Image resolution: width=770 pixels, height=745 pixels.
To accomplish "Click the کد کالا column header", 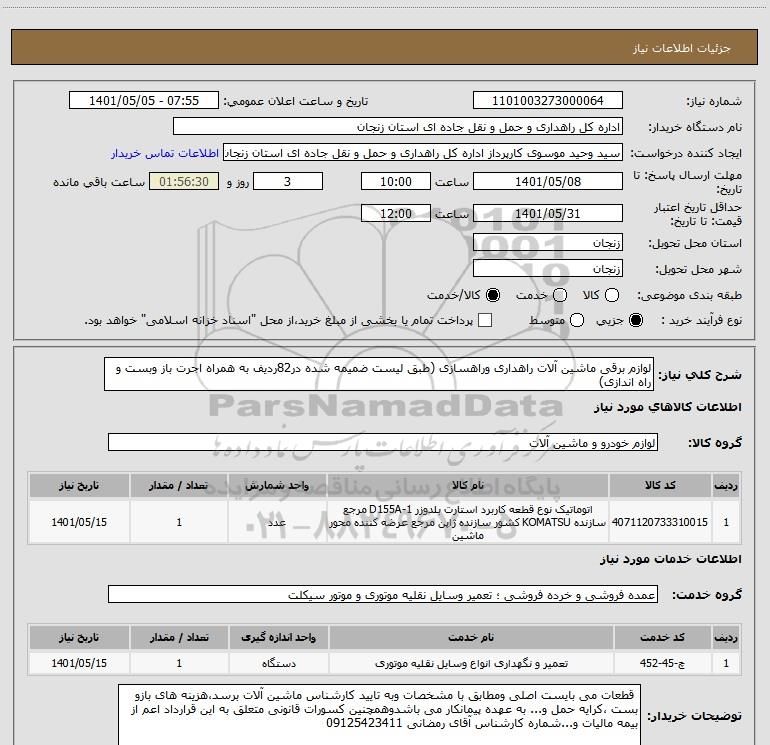I will point(660,485).
